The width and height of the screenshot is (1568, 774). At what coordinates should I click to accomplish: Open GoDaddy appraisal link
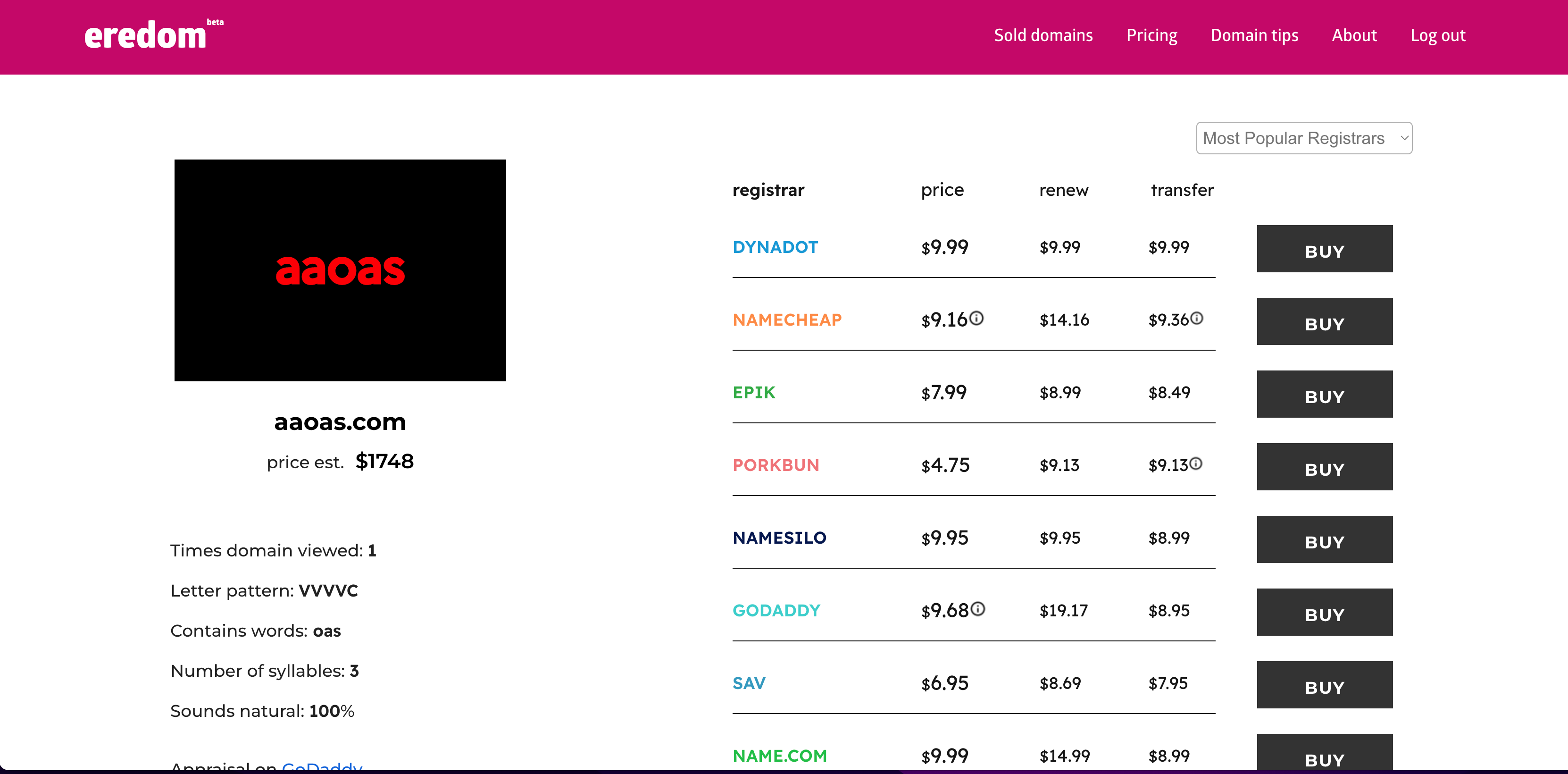pyautogui.click(x=321, y=766)
